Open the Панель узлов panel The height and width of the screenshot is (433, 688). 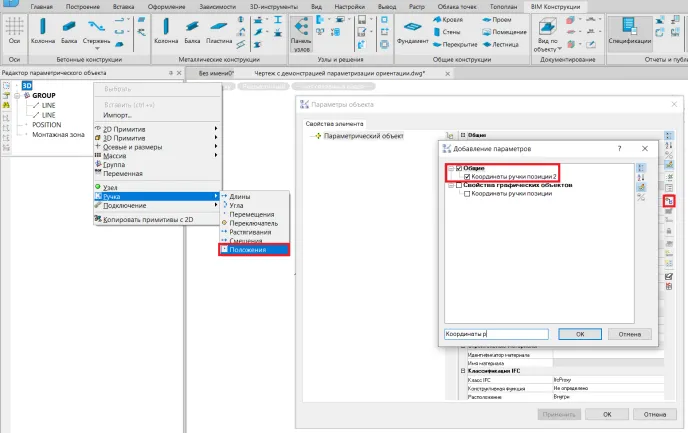tap(301, 32)
